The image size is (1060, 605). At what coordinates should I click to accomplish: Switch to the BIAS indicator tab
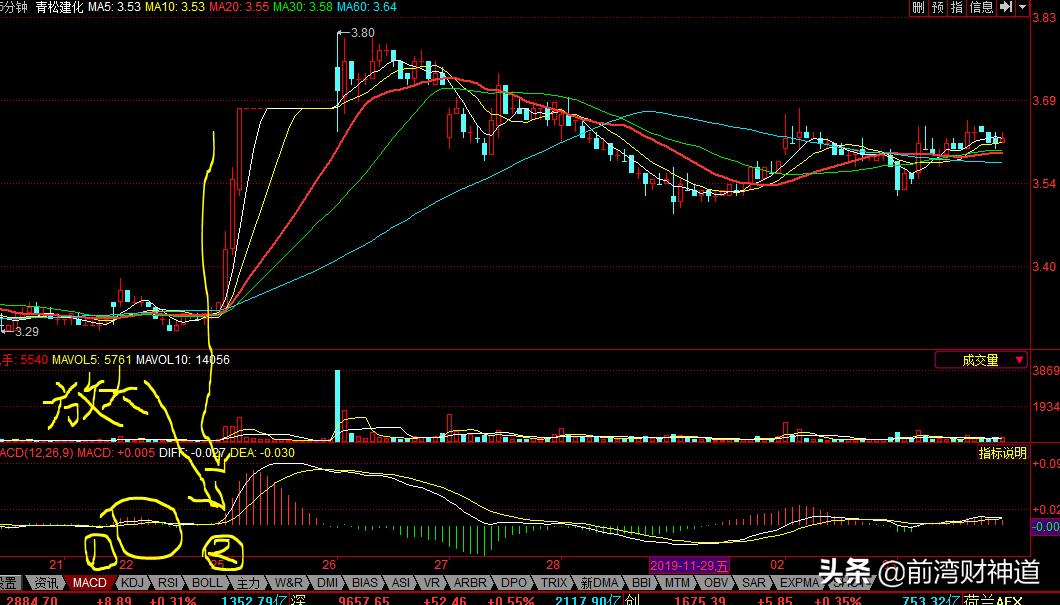click(365, 582)
